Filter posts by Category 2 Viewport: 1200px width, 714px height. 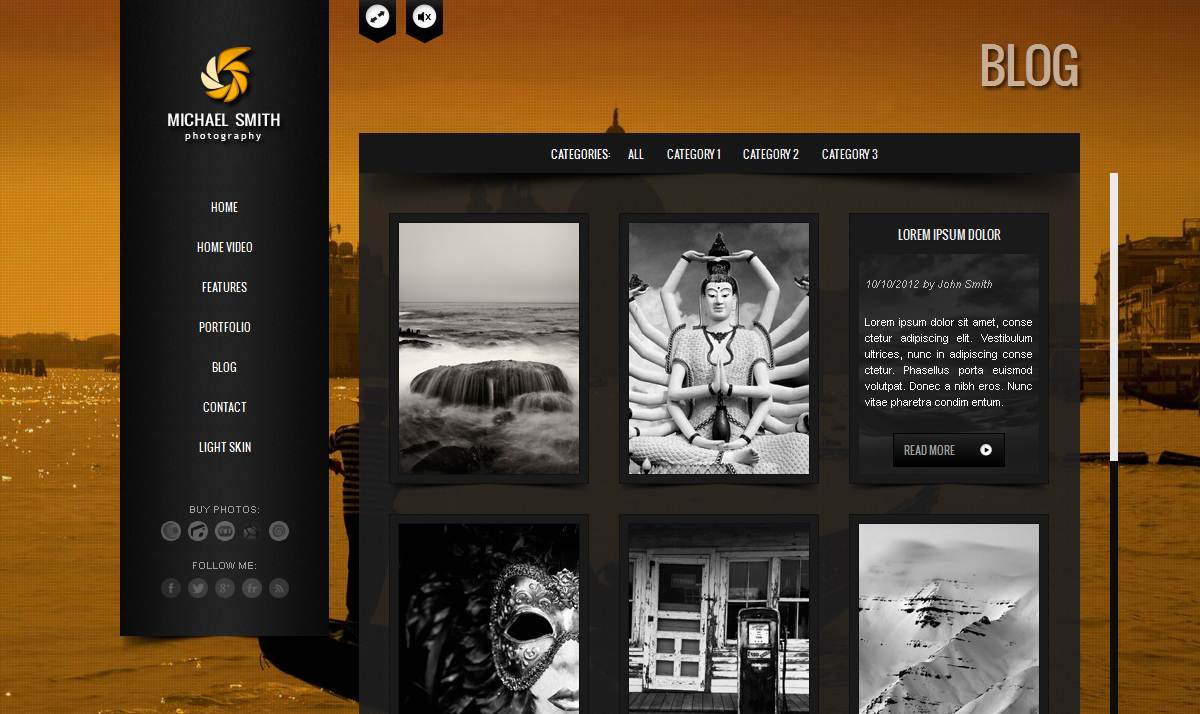pos(771,154)
